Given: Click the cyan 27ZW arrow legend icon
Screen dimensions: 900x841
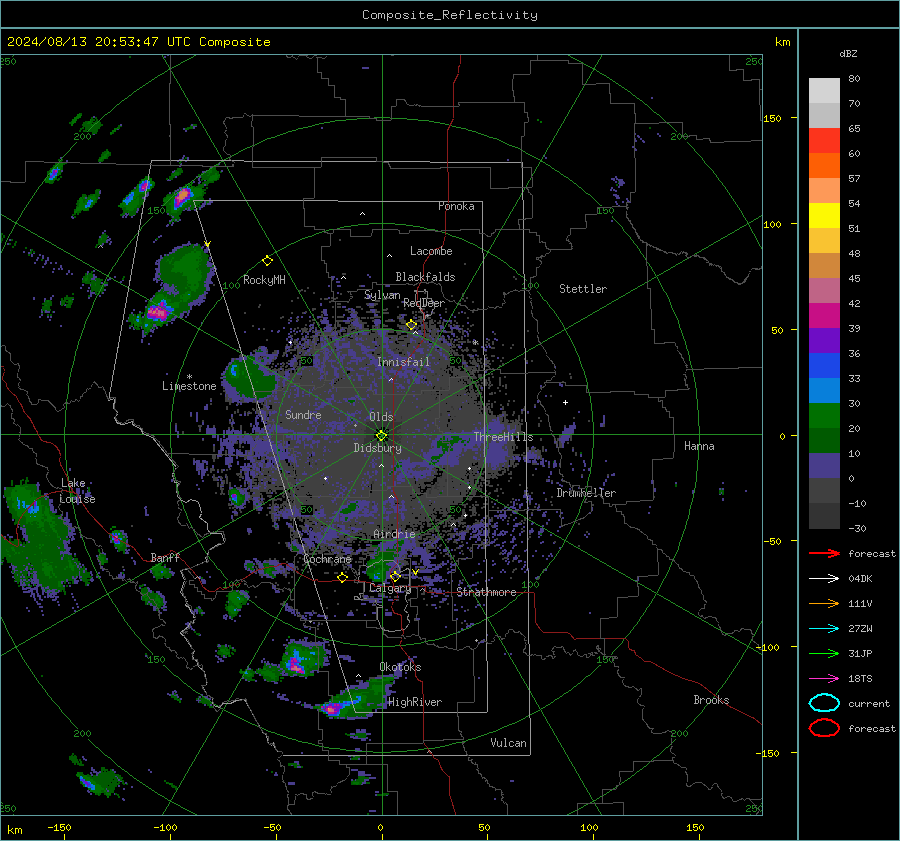Looking at the screenshot, I should (x=824, y=629).
